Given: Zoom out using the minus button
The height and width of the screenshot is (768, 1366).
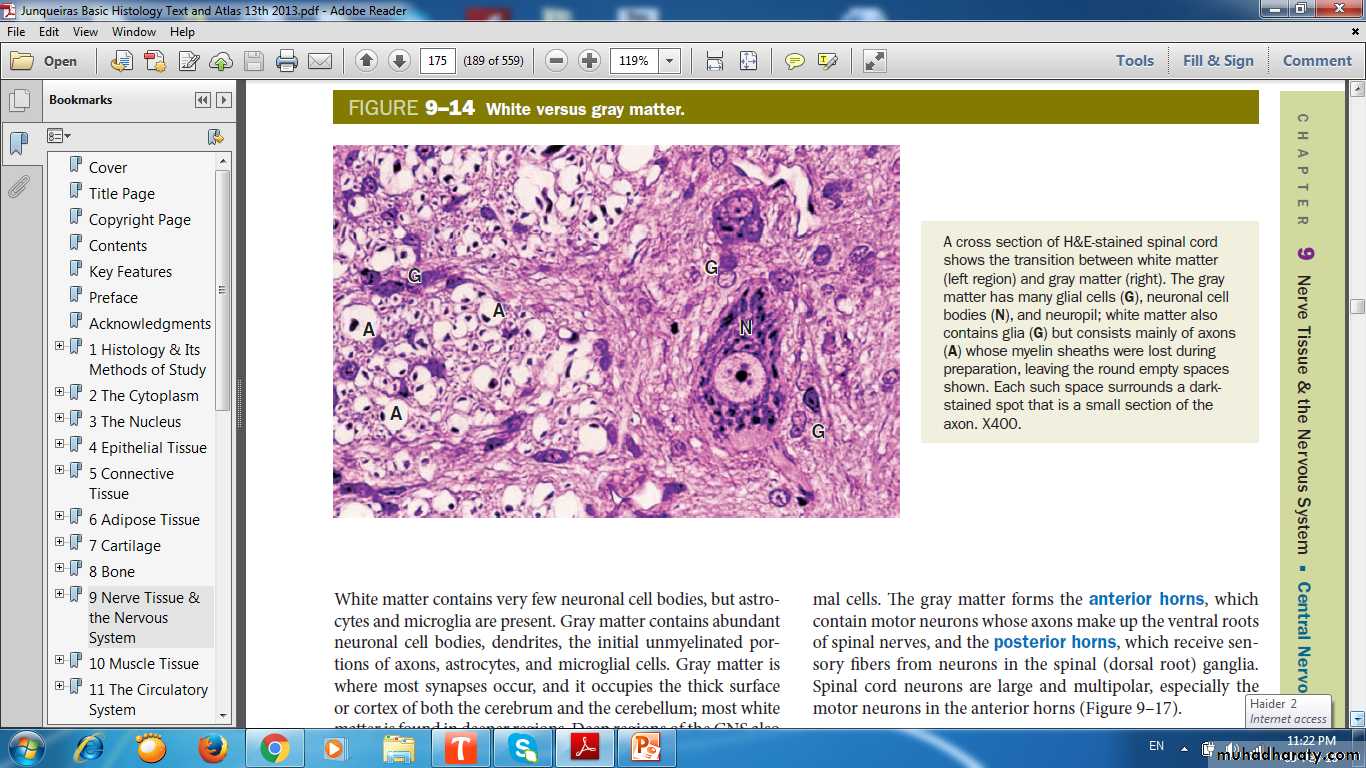Looking at the screenshot, I should 557,61.
